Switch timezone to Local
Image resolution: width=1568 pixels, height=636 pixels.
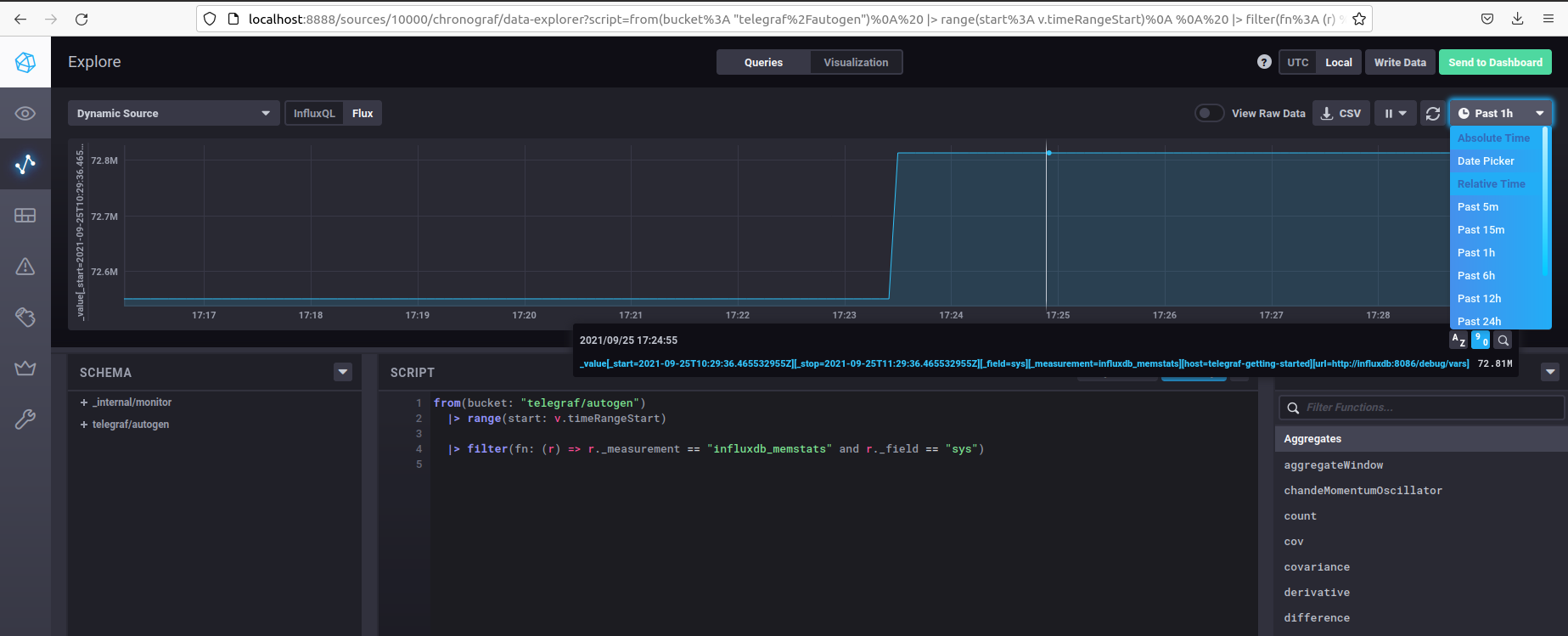1339,62
